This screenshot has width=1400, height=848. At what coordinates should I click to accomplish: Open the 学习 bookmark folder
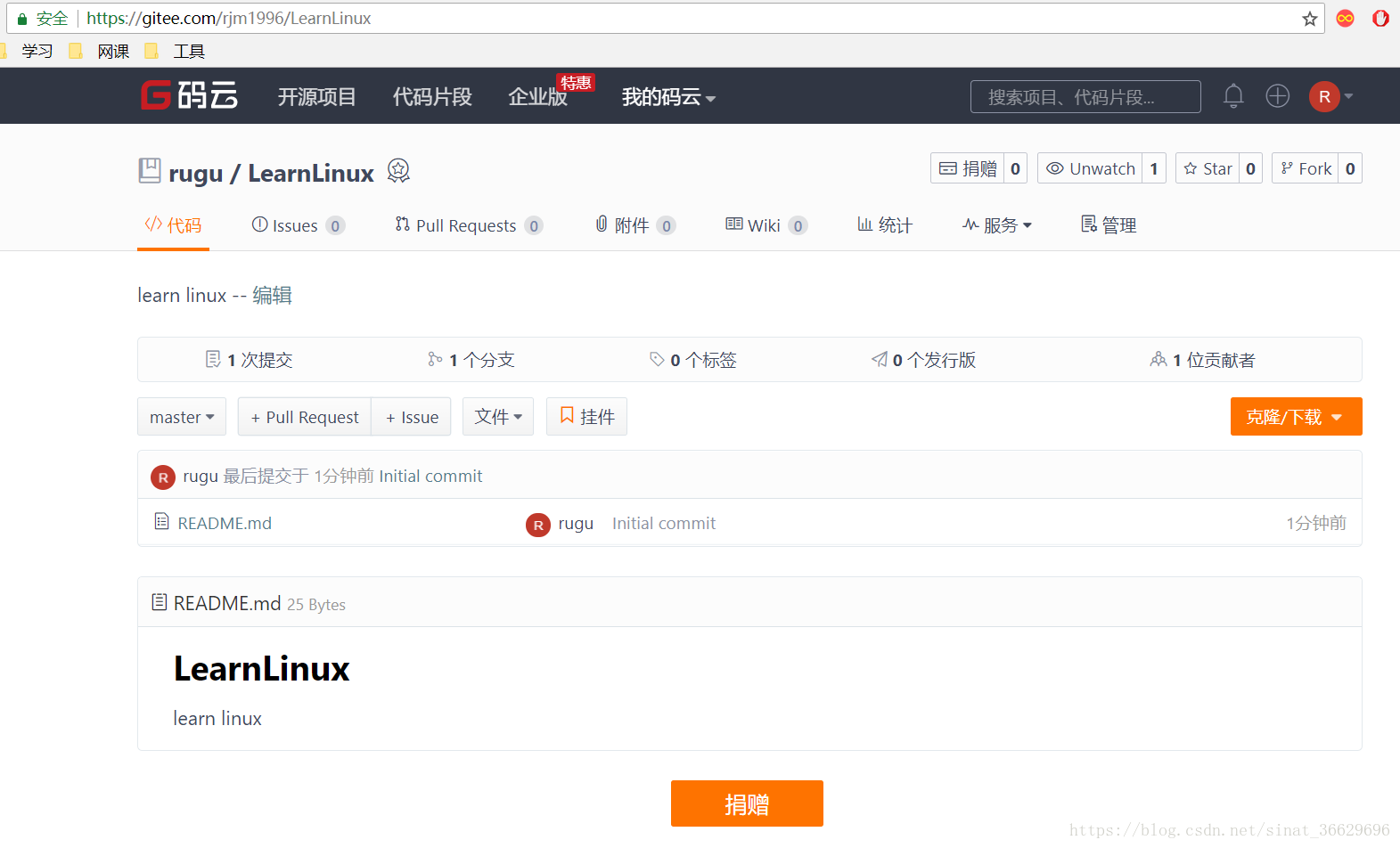[37, 52]
